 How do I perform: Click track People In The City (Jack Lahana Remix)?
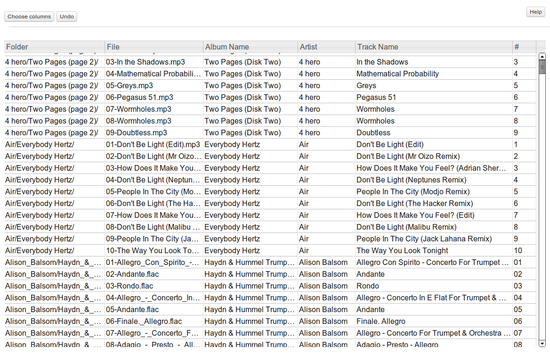pos(424,239)
